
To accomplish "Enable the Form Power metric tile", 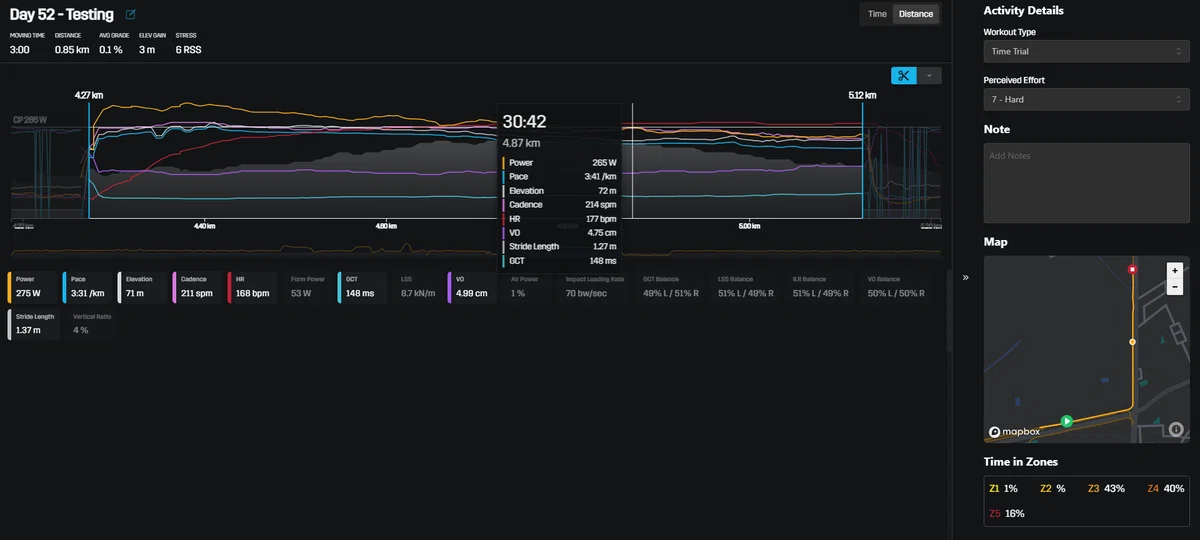I will pos(308,287).
